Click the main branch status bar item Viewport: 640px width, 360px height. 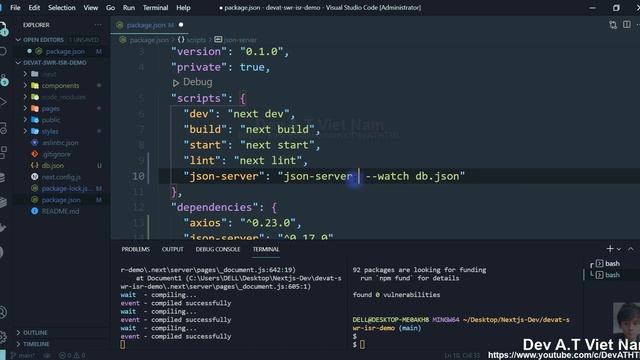pos(23,356)
